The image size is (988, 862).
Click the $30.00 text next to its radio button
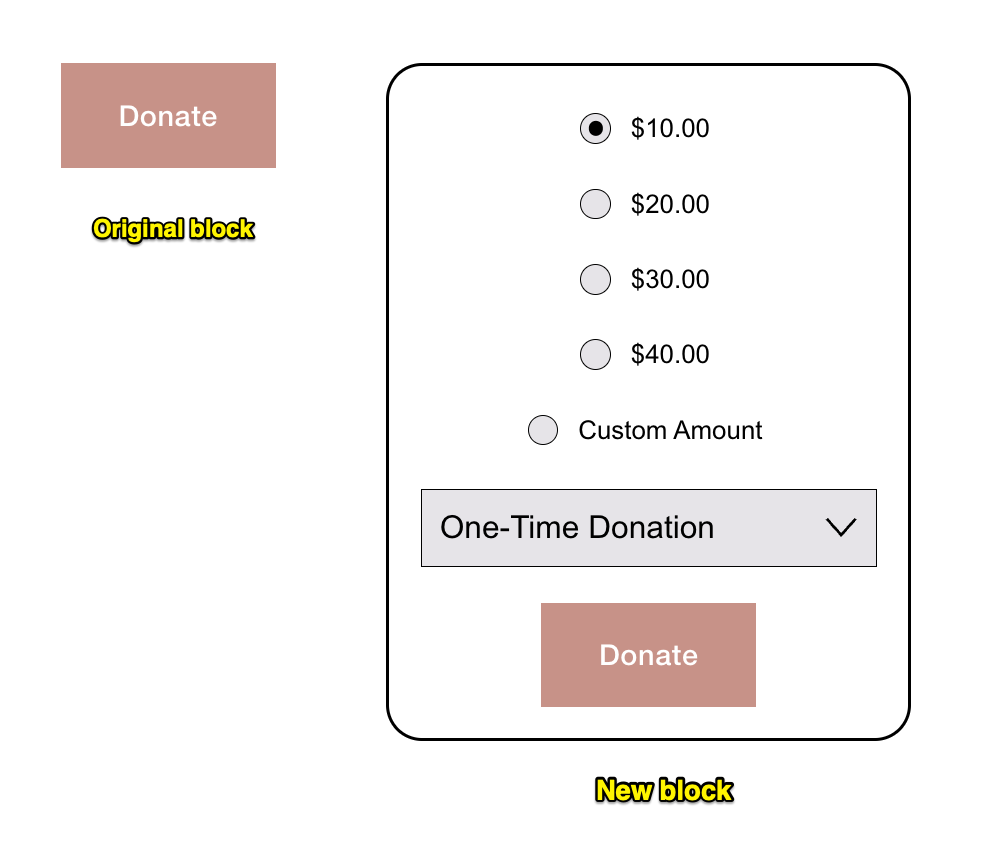click(x=669, y=279)
